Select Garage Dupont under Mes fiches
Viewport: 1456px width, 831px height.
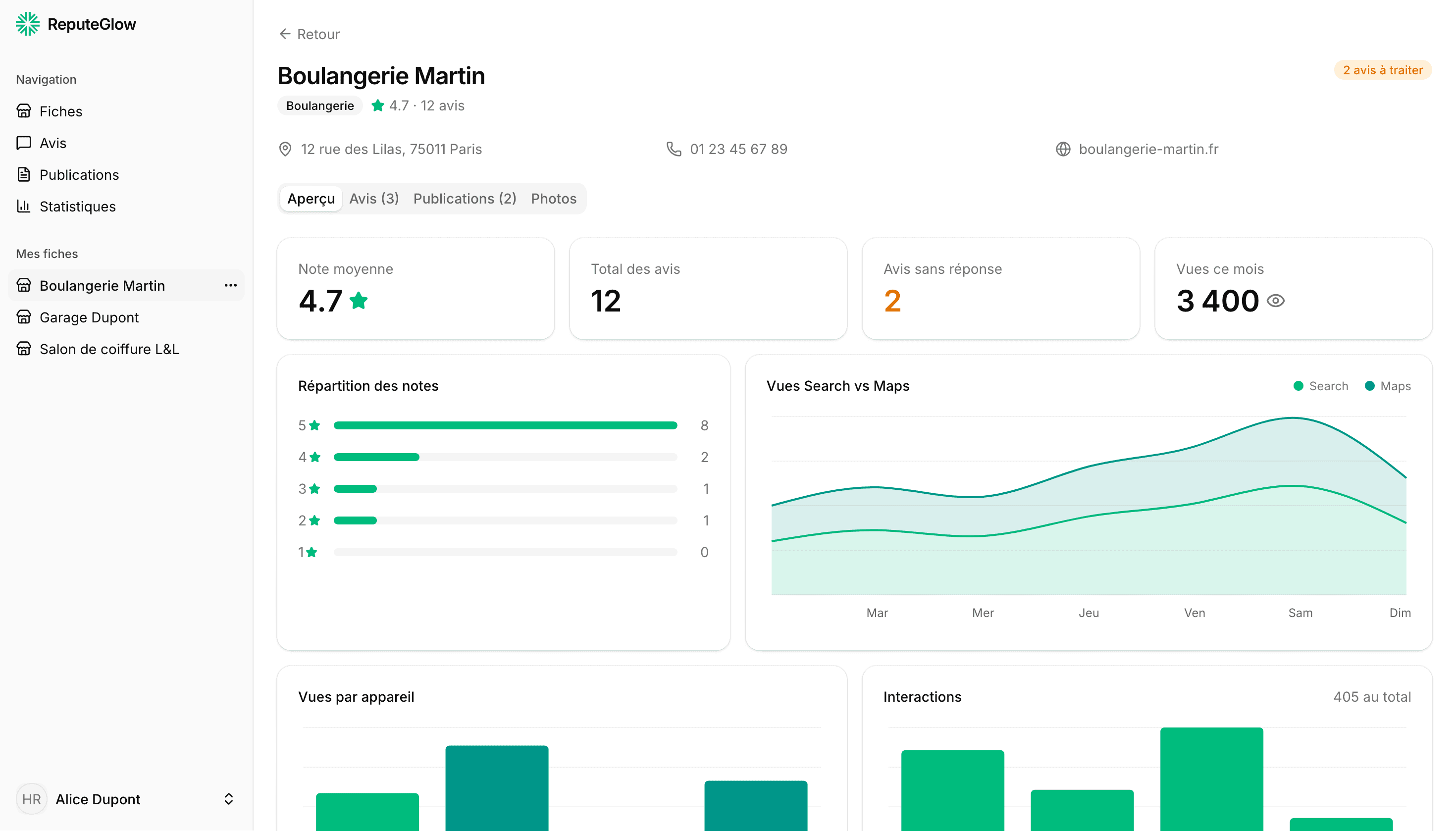point(126,317)
